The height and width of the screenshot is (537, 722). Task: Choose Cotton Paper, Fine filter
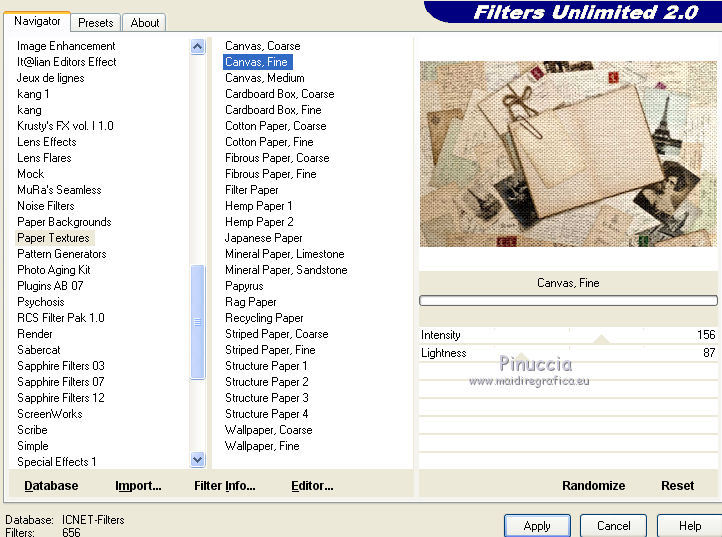tap(269, 142)
